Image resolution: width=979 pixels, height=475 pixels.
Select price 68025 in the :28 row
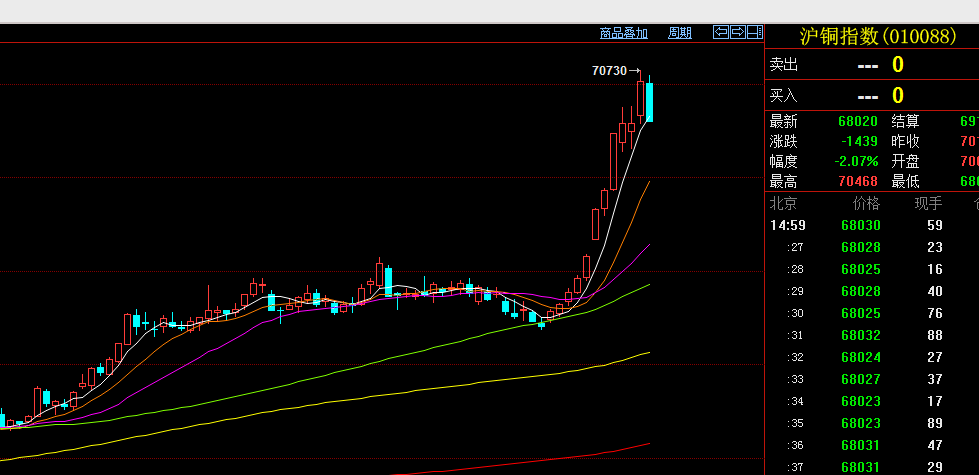click(x=861, y=270)
